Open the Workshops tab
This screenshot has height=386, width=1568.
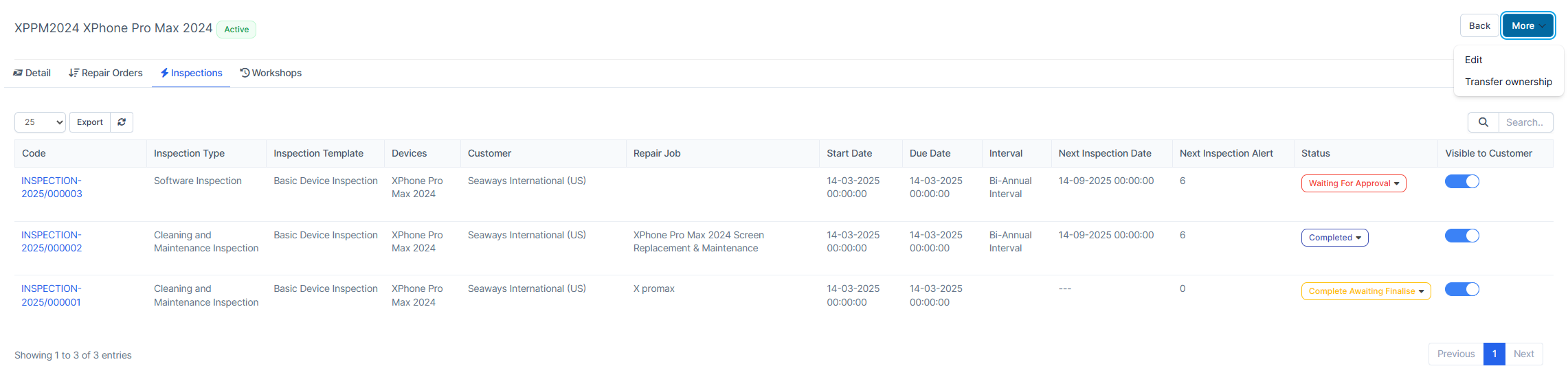271,73
